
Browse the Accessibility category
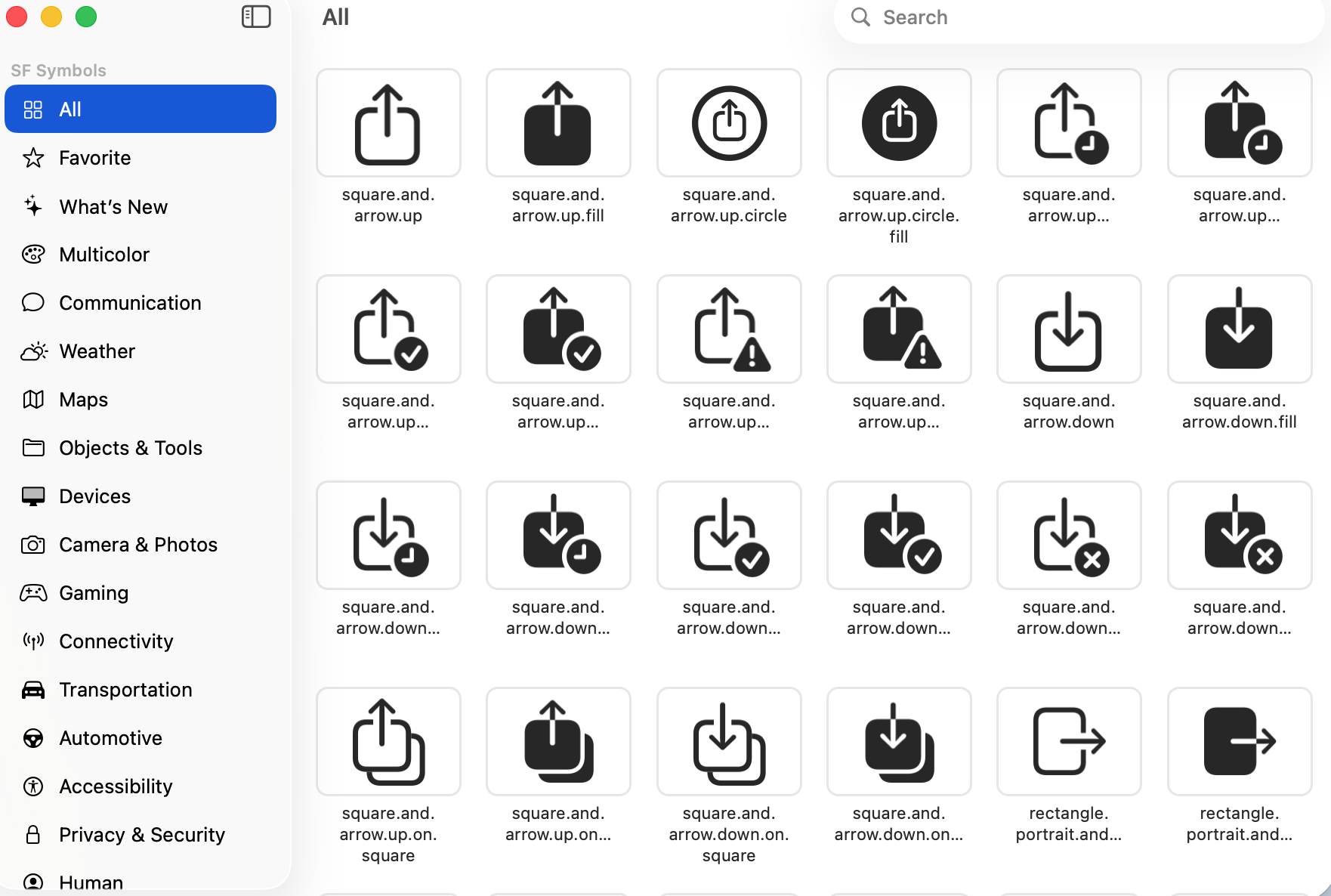tap(141, 786)
